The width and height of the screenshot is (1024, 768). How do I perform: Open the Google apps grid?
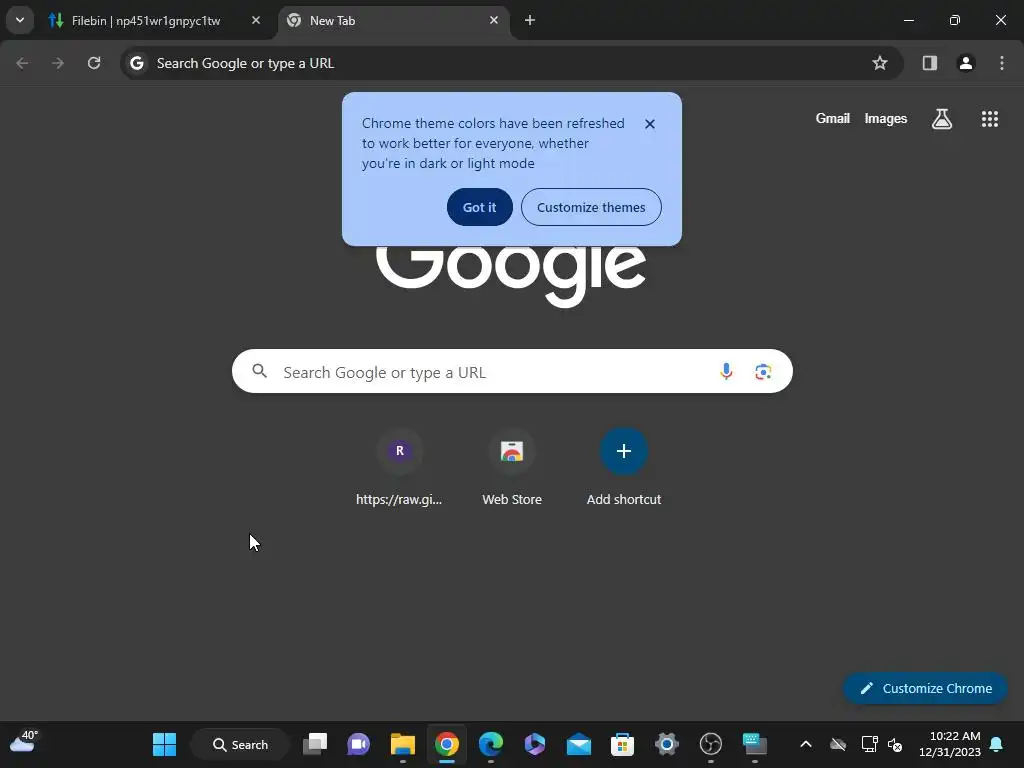click(989, 119)
